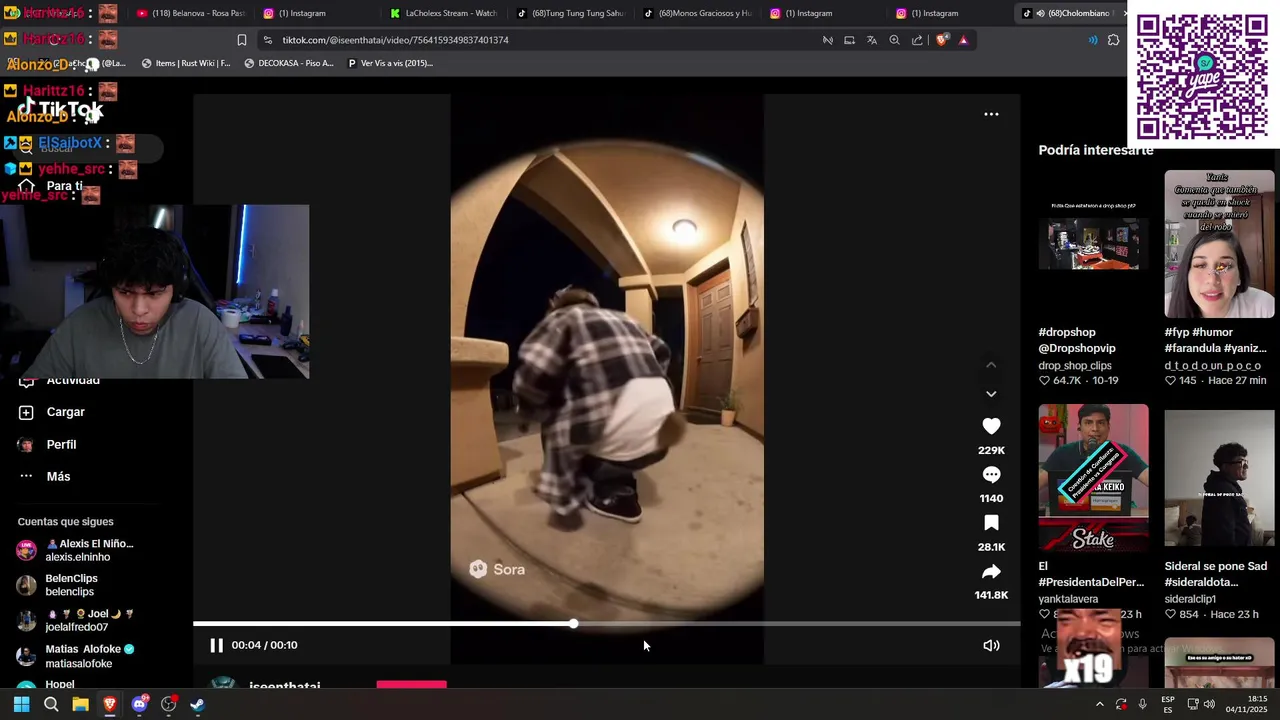
Task: Switch to the Belanova - Rosa Pastel tab
Action: click(x=190, y=13)
